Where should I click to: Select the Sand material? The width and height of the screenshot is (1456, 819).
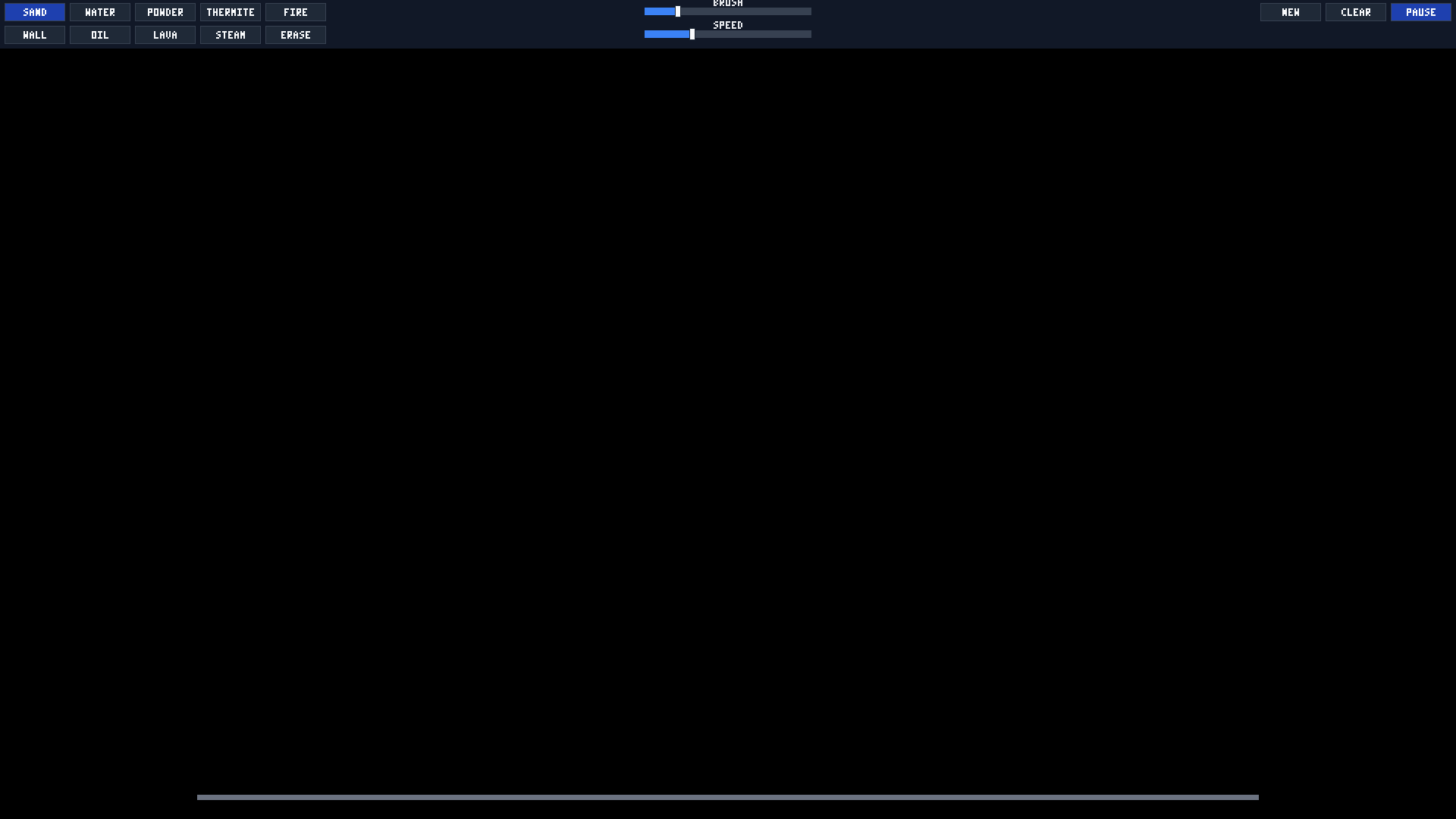coord(35,12)
